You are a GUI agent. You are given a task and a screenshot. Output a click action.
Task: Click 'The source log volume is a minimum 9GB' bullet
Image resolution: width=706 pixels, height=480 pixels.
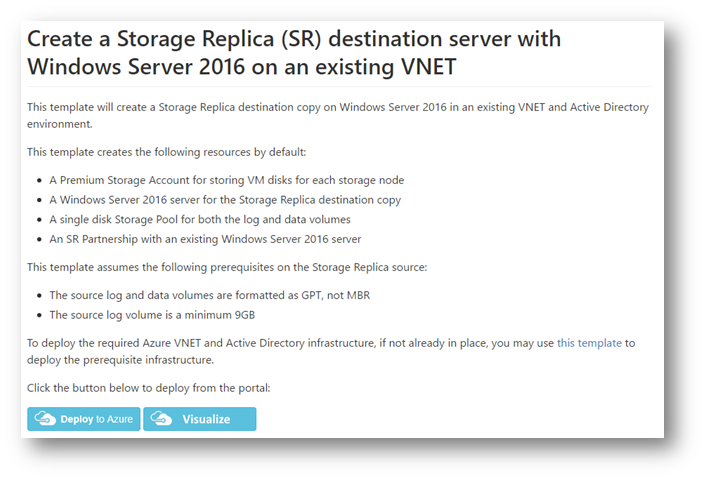pos(152,315)
